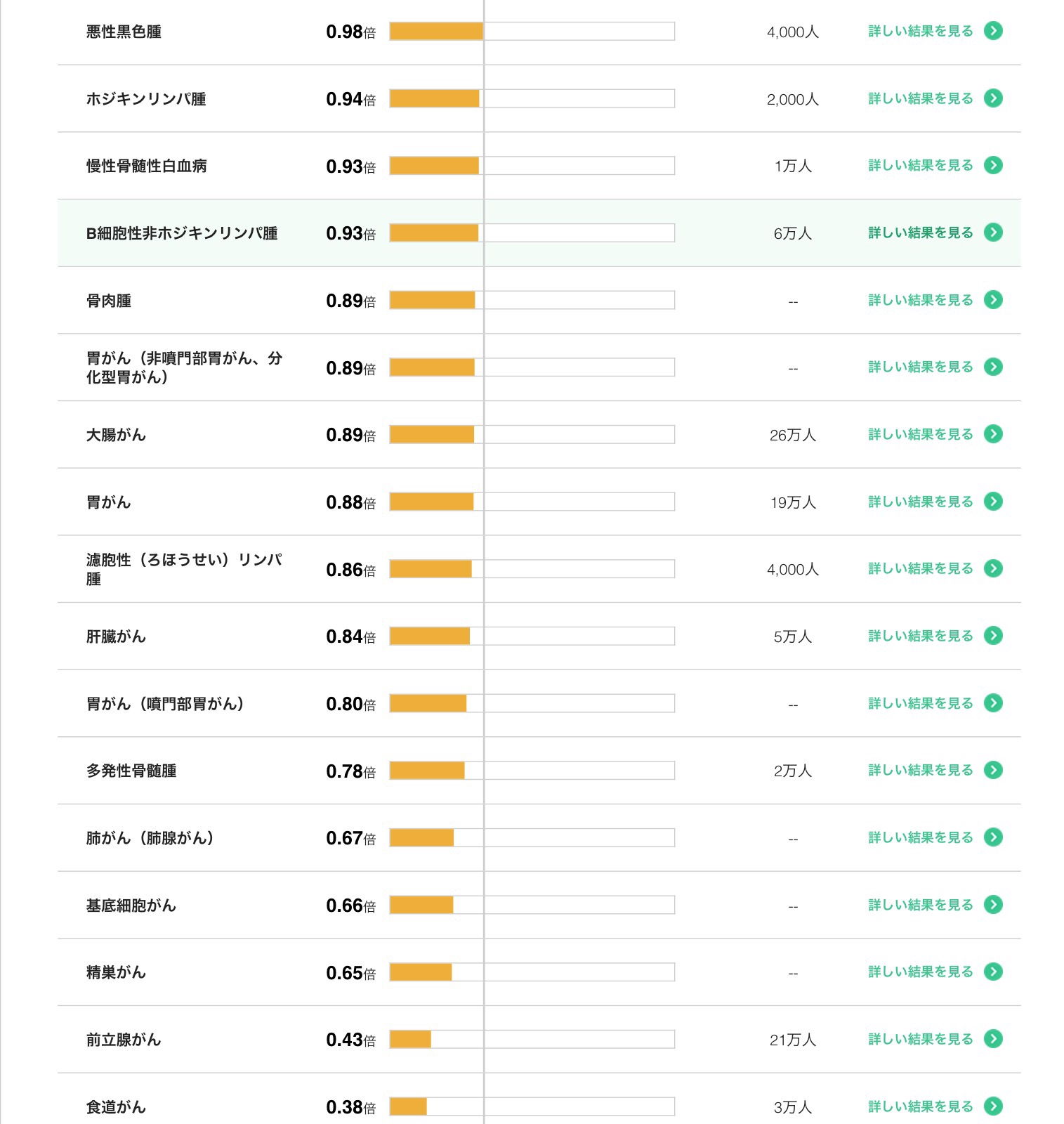Open 詳しい結果を見る link for 胃がん 0.88倍

pyautogui.click(x=935, y=502)
